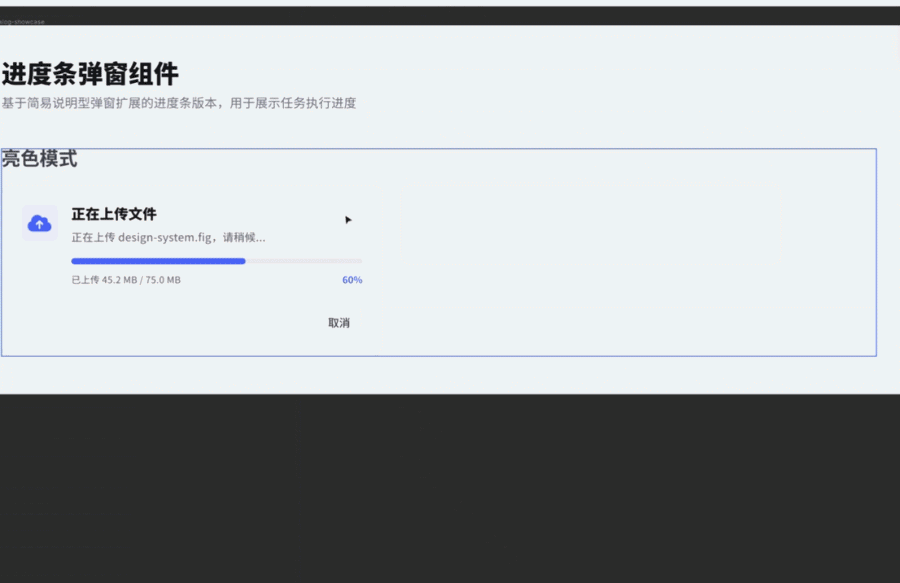Click the indigo rounded icon tile in the dialog

point(40,222)
